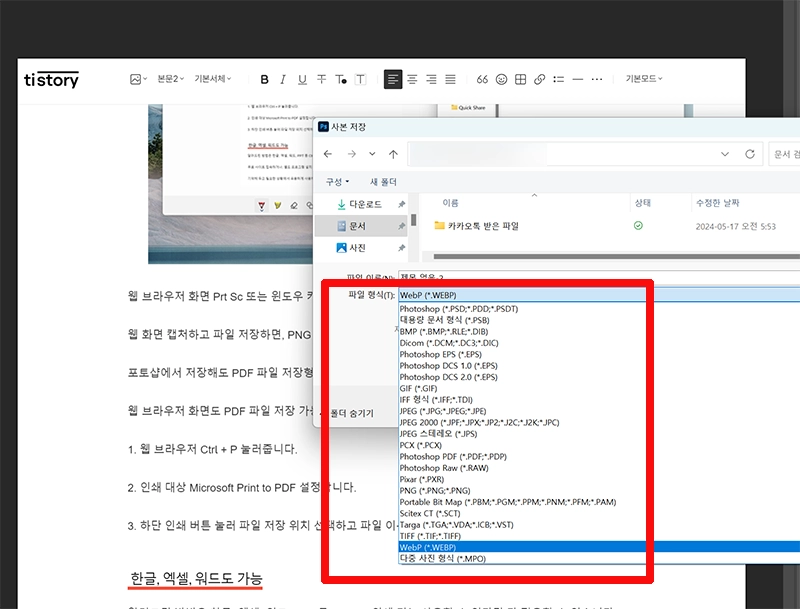Insert a table
Viewport: 800px width, 609px height.
tap(520, 79)
